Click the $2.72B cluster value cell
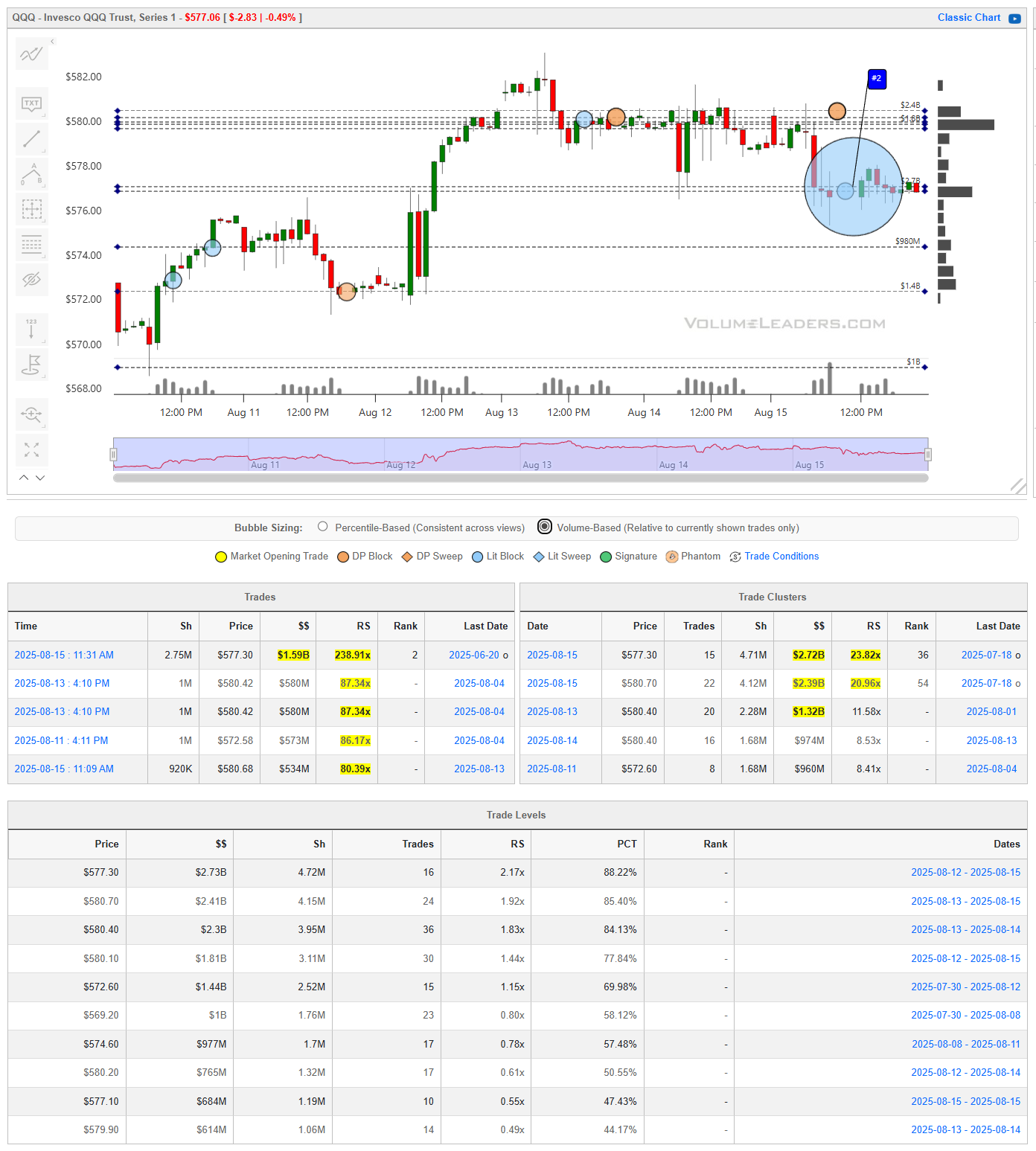 tap(808, 655)
